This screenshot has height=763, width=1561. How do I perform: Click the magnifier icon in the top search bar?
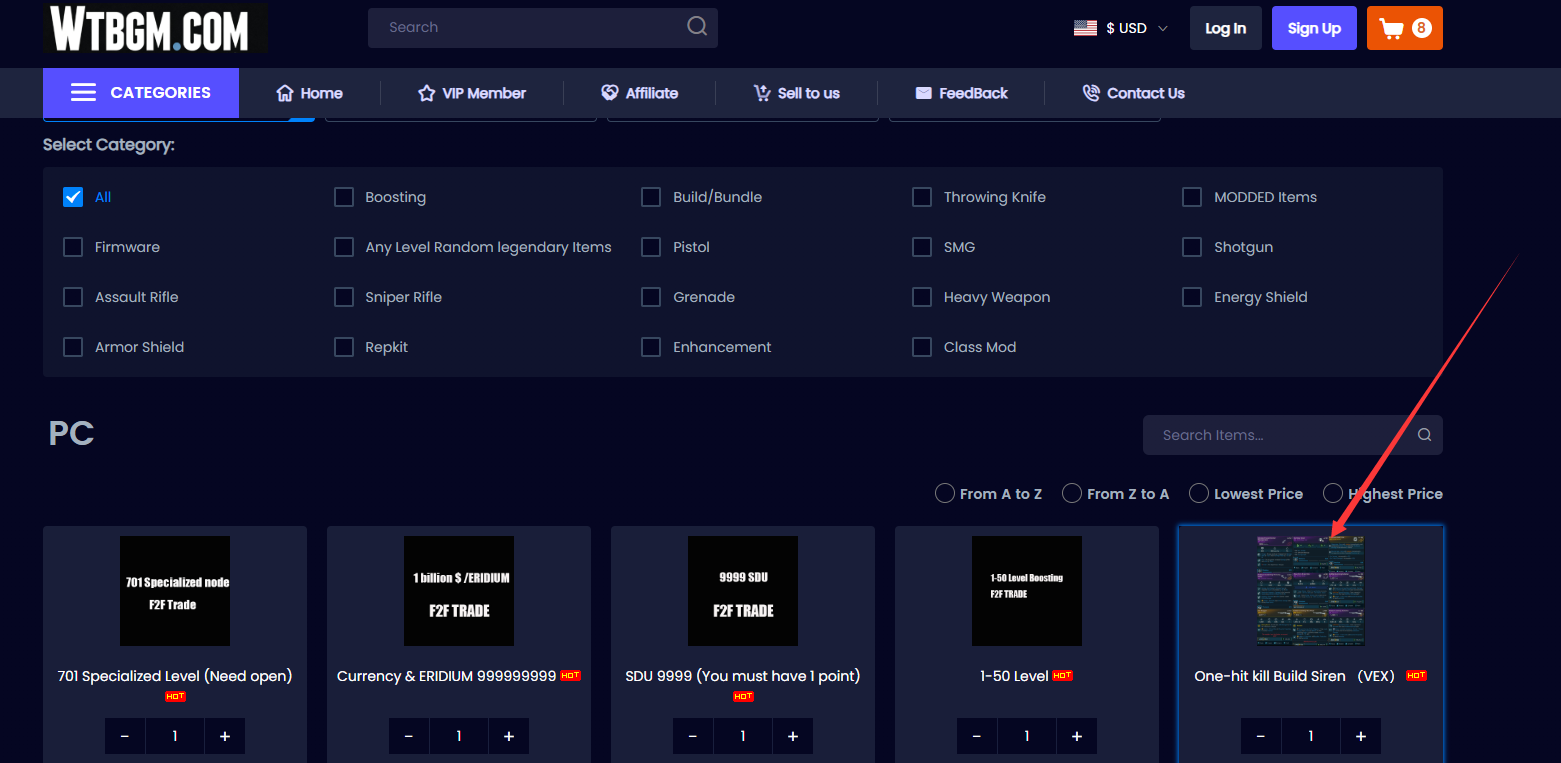[x=697, y=27]
